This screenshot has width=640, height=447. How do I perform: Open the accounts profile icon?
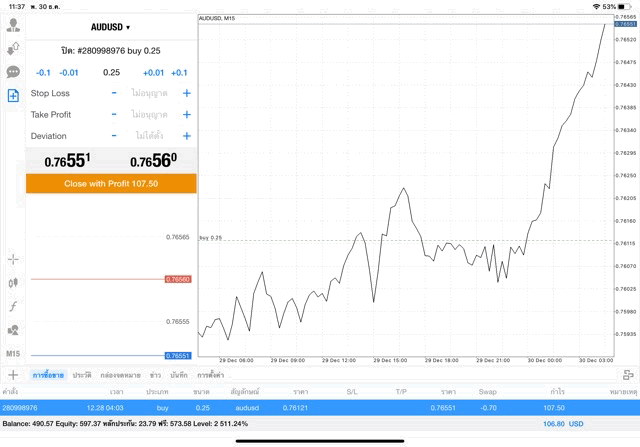13,25
